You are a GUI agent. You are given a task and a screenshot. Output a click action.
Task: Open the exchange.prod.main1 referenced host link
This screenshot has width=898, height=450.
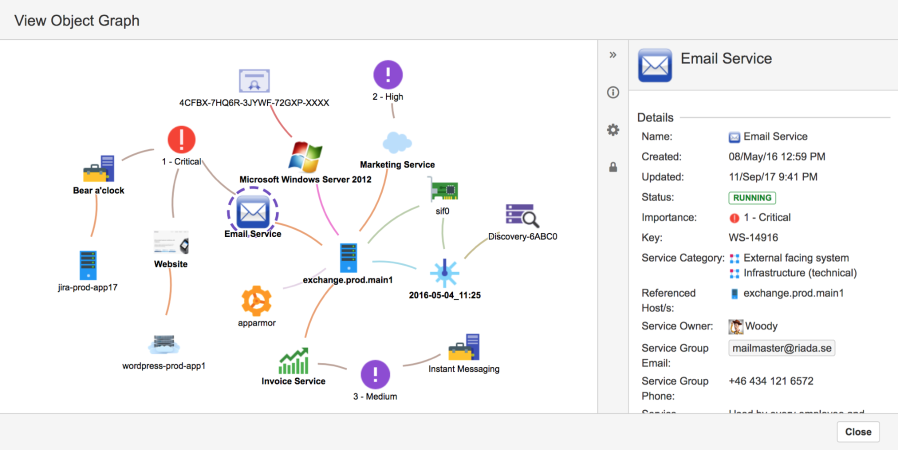(793, 293)
